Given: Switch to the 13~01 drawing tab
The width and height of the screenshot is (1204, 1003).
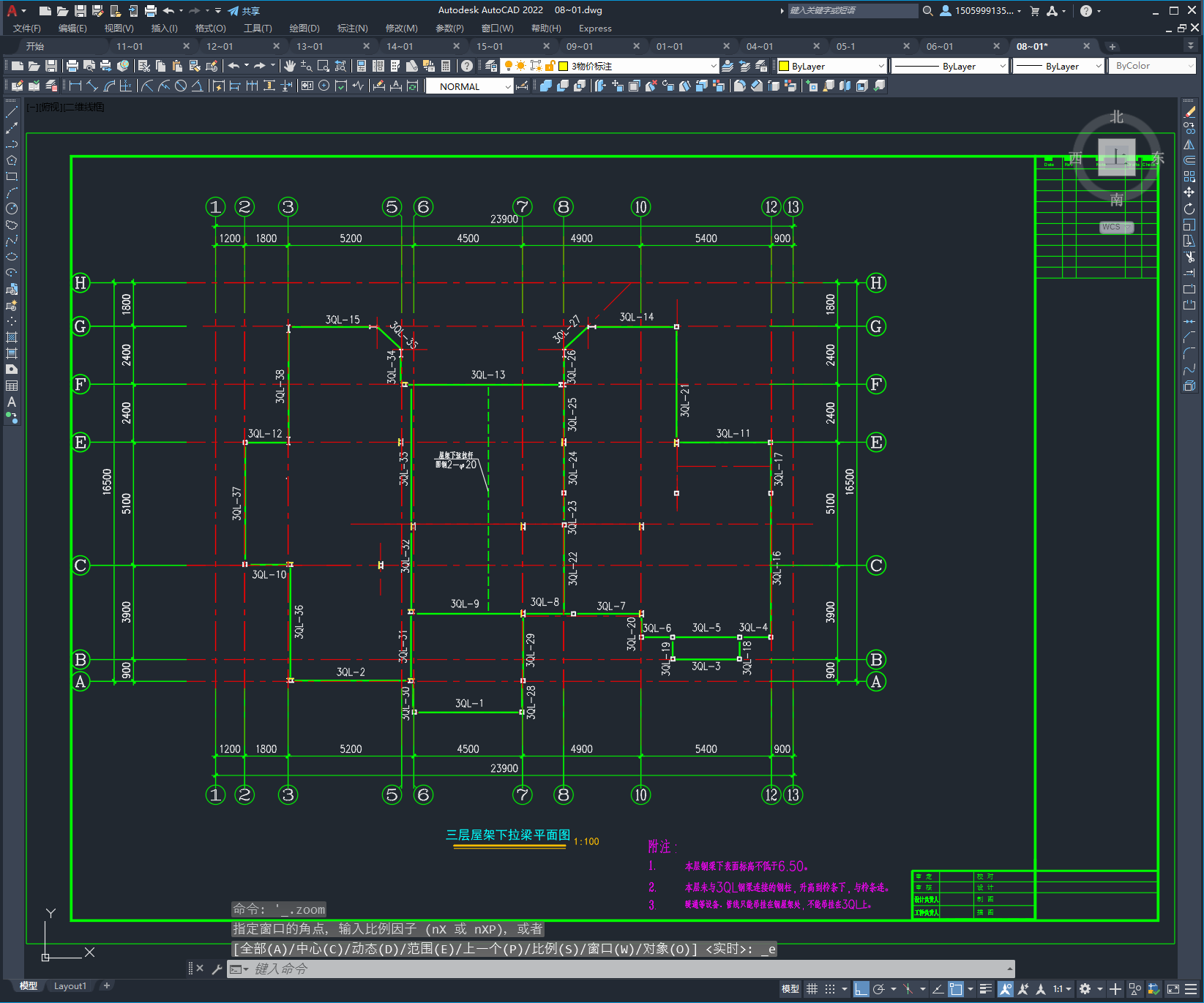Looking at the screenshot, I should (x=310, y=46).
